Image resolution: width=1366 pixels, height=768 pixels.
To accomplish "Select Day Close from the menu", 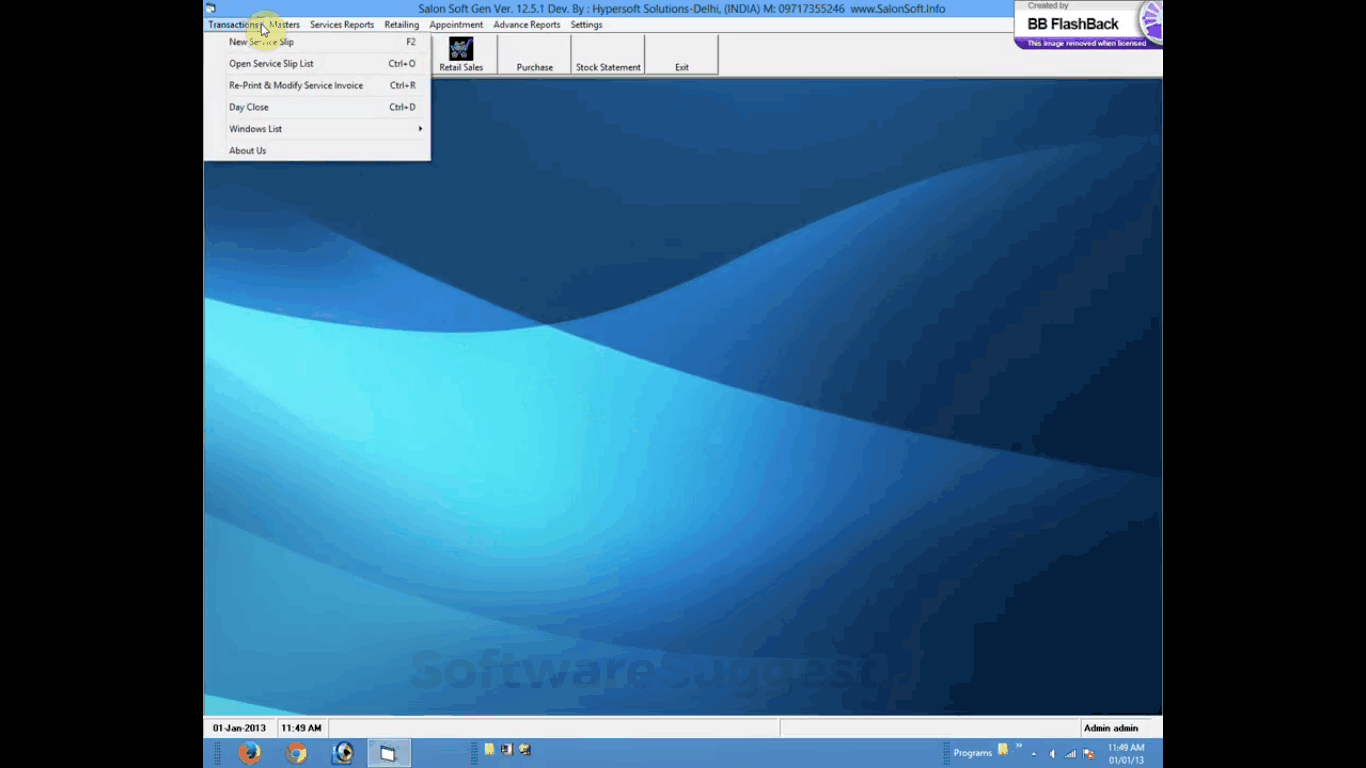I will pos(317,107).
